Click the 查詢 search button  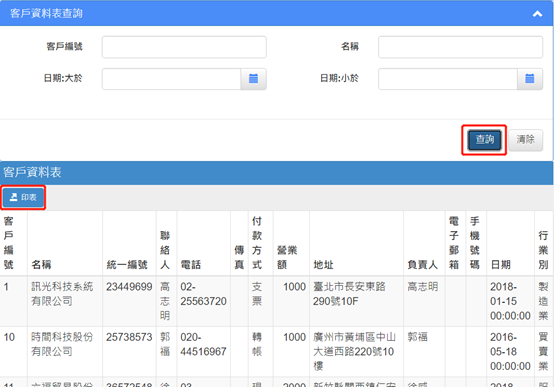[x=484, y=140]
